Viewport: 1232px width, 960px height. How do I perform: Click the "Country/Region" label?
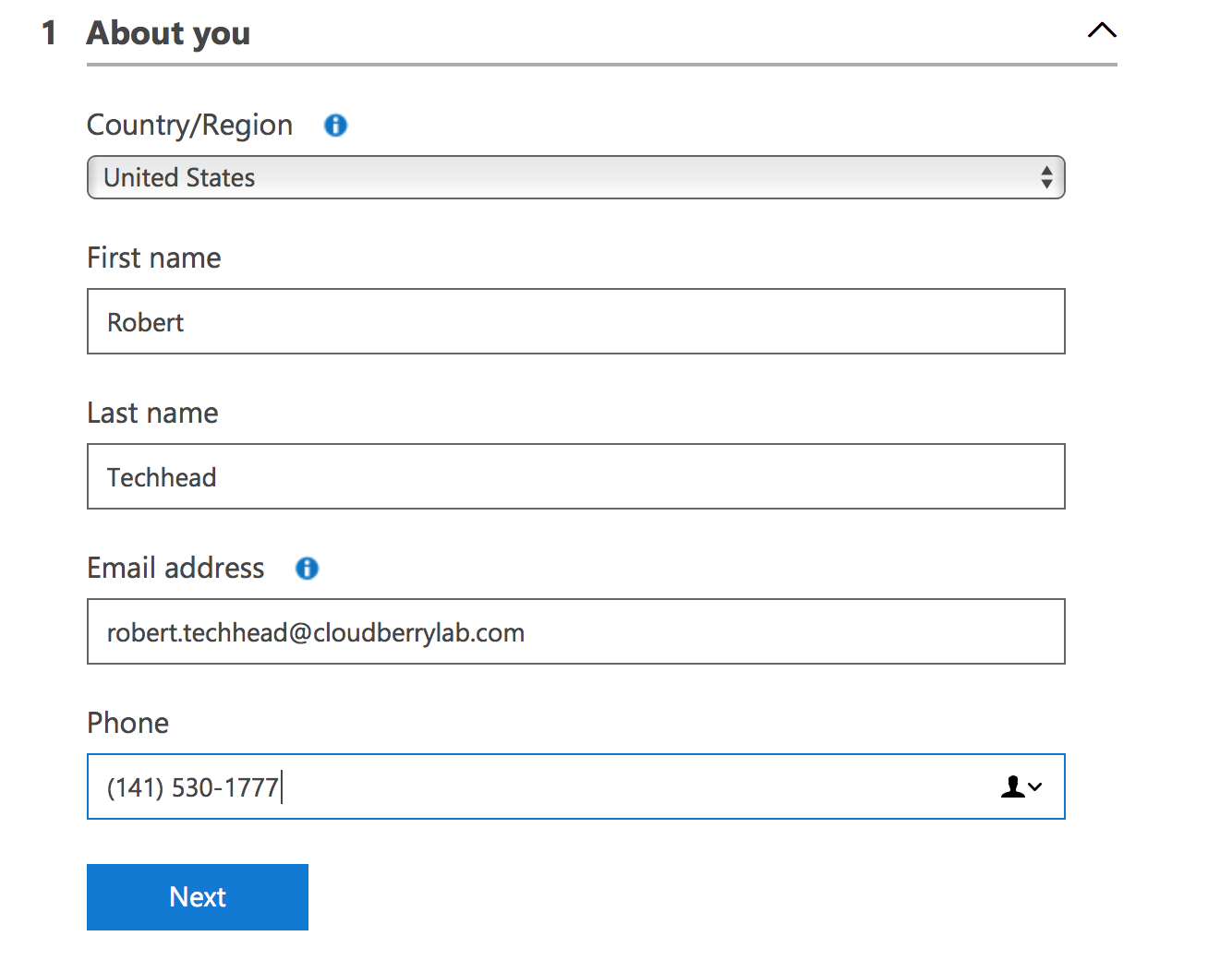[189, 126]
